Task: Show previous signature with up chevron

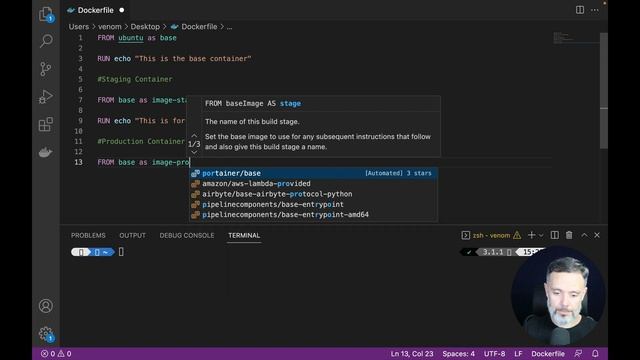Action: (194, 136)
